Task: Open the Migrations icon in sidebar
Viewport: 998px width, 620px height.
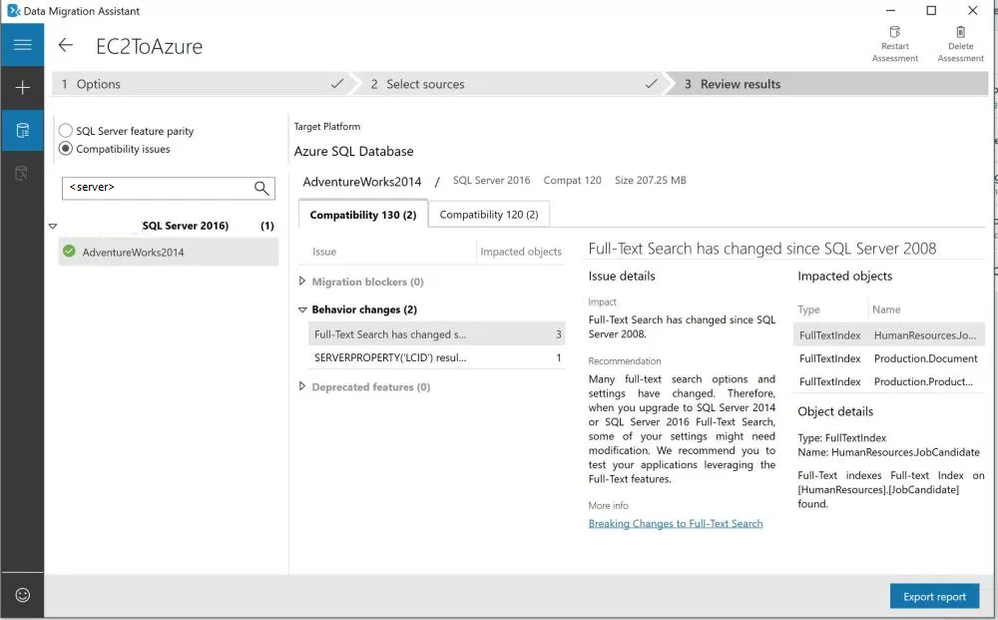Action: pyautogui.click(x=22, y=173)
